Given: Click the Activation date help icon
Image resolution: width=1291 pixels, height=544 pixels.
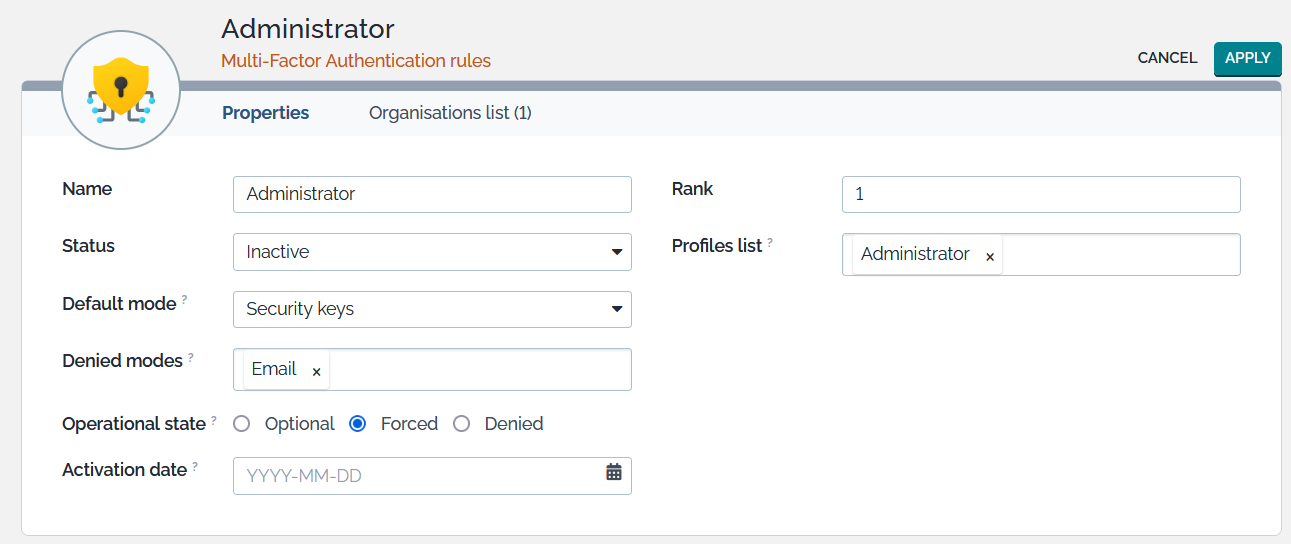Looking at the screenshot, I should (x=195, y=466).
